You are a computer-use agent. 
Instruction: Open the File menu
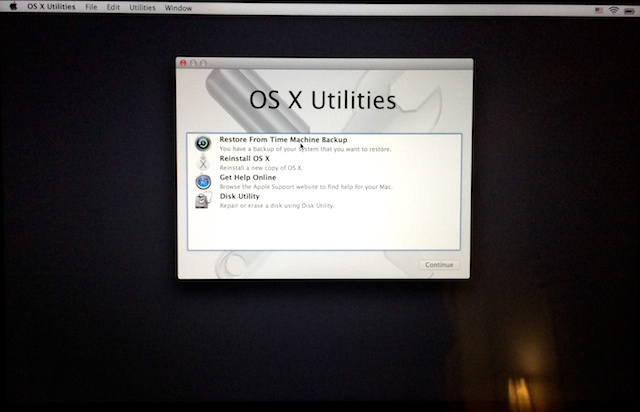(91, 7)
